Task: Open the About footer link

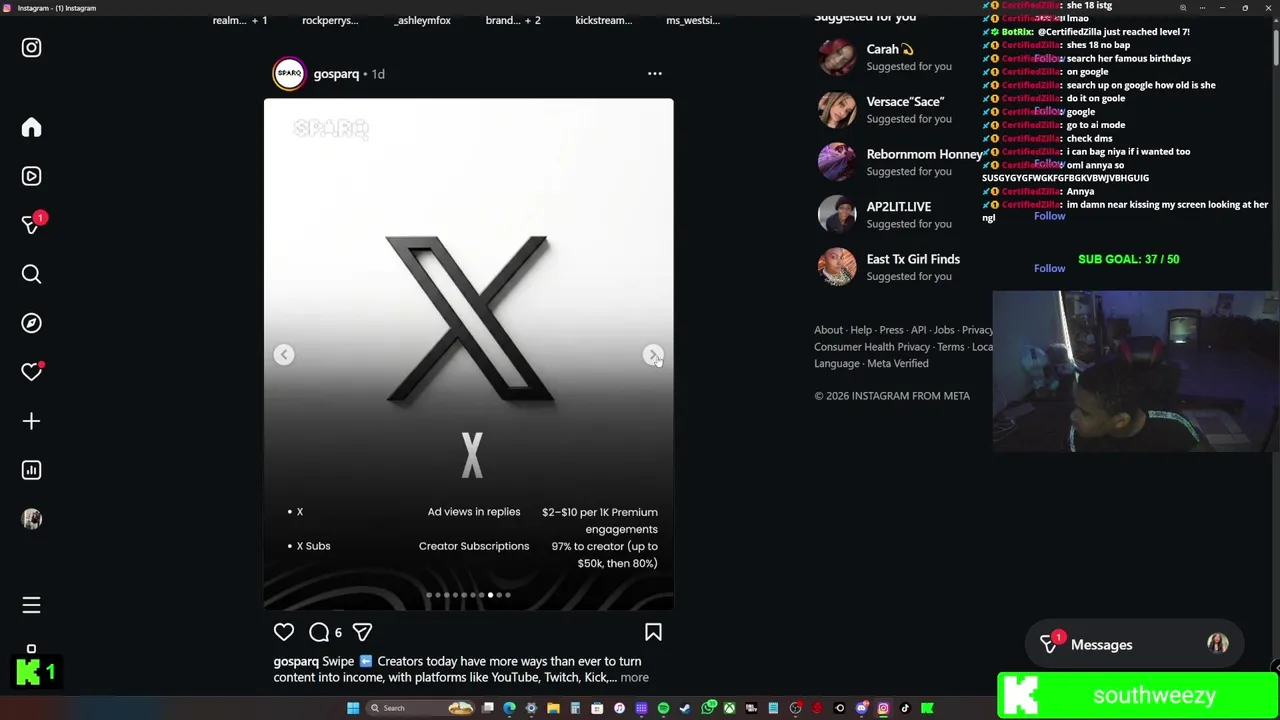Action: click(x=828, y=330)
